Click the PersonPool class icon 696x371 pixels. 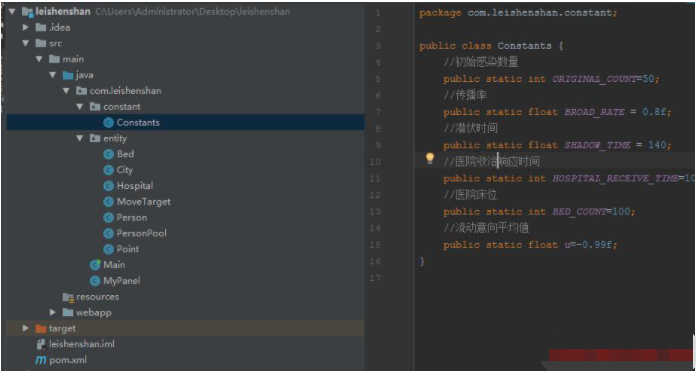click(x=108, y=233)
